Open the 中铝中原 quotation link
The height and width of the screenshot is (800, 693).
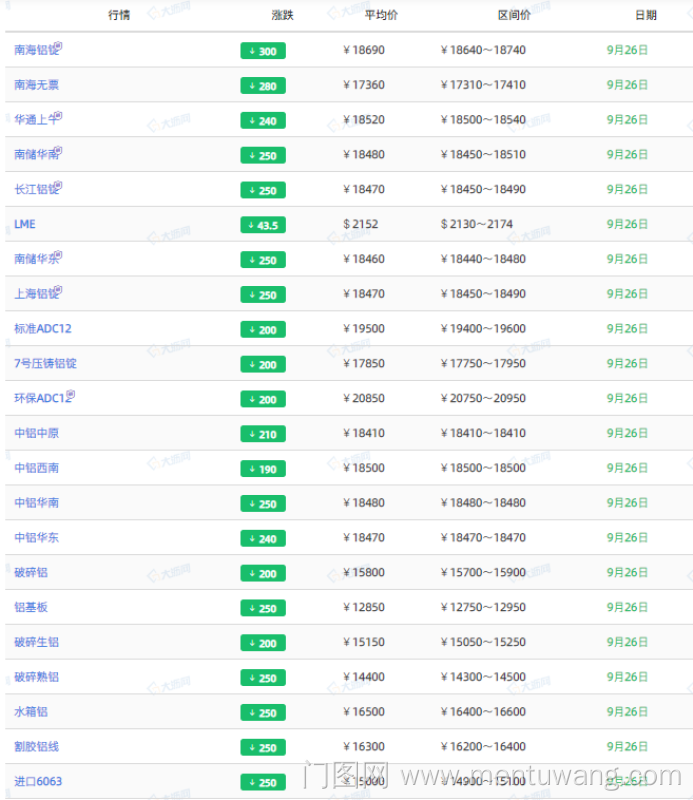(x=36, y=433)
